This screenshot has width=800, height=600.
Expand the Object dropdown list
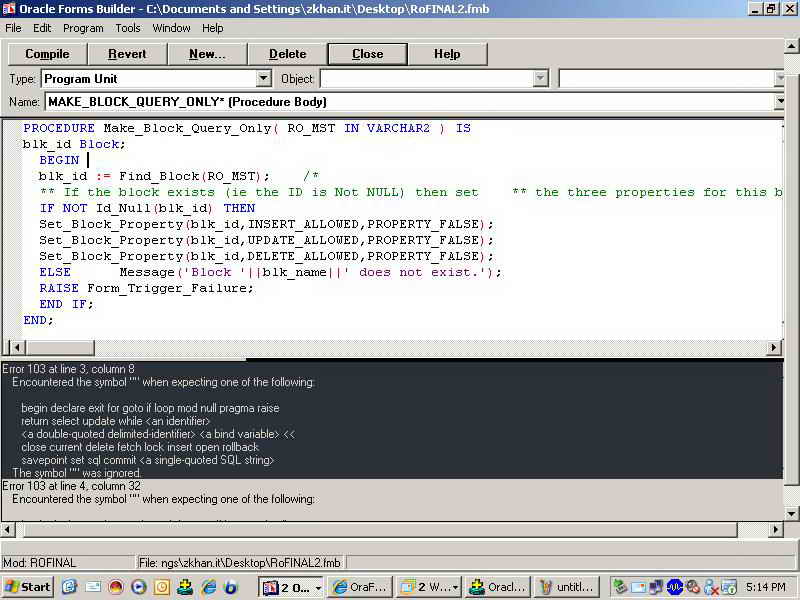click(541, 78)
